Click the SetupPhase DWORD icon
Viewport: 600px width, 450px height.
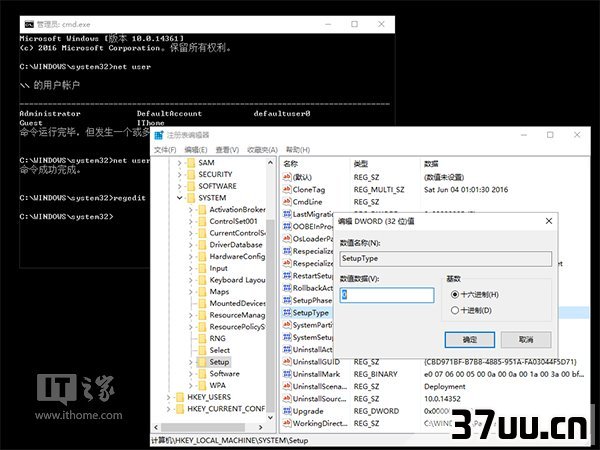pos(287,300)
